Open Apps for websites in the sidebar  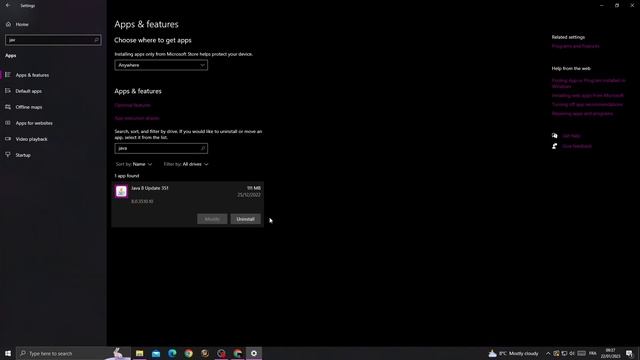point(34,123)
